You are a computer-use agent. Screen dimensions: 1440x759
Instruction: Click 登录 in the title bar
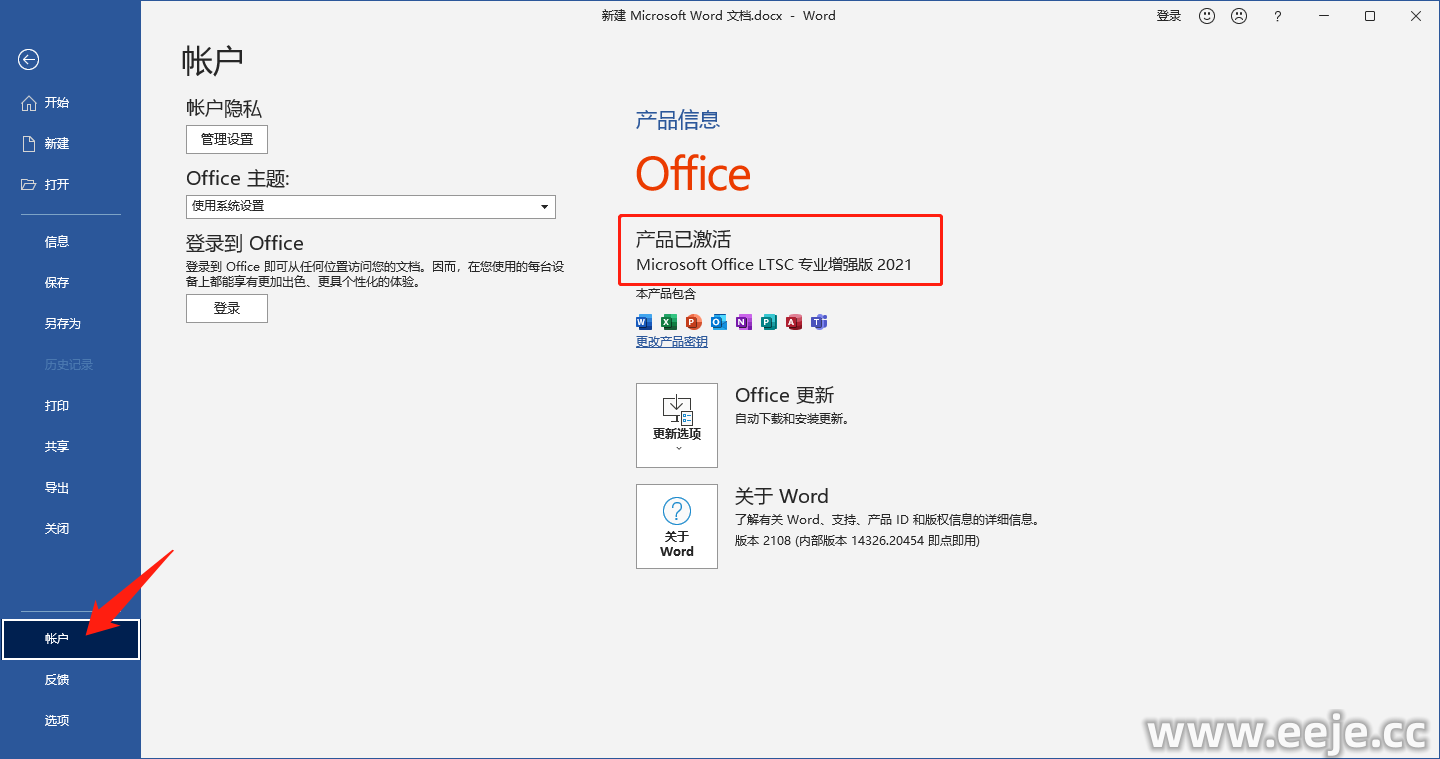1169,16
